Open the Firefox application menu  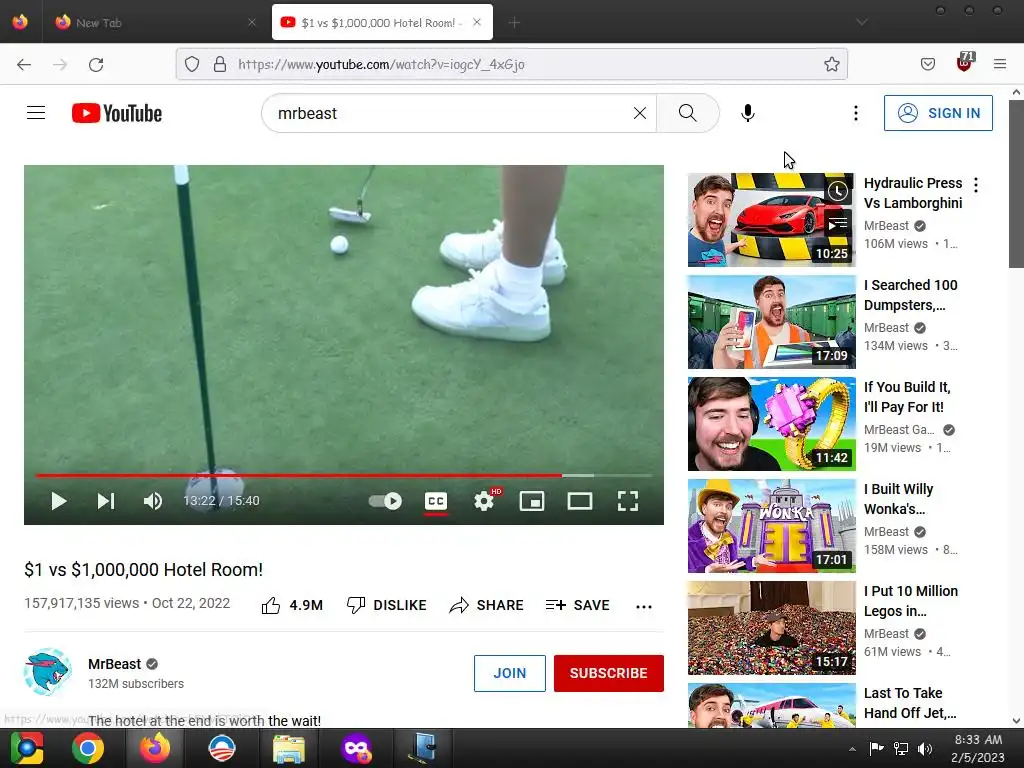[x=1000, y=64]
